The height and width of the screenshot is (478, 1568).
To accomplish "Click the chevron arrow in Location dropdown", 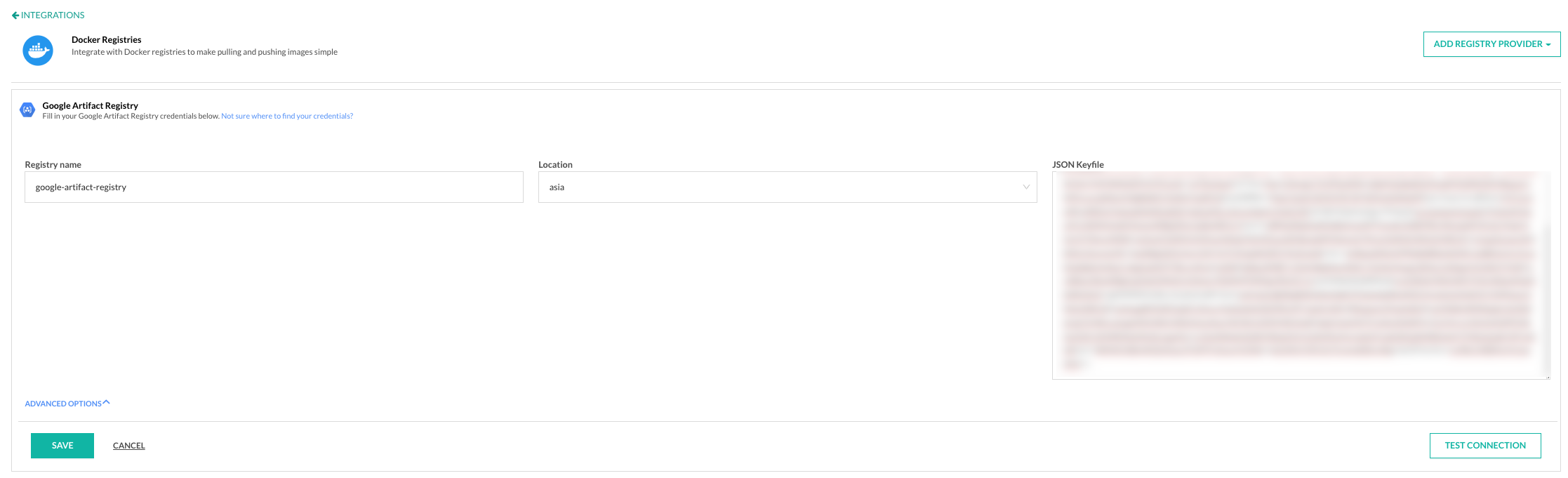I will pos(1026,187).
